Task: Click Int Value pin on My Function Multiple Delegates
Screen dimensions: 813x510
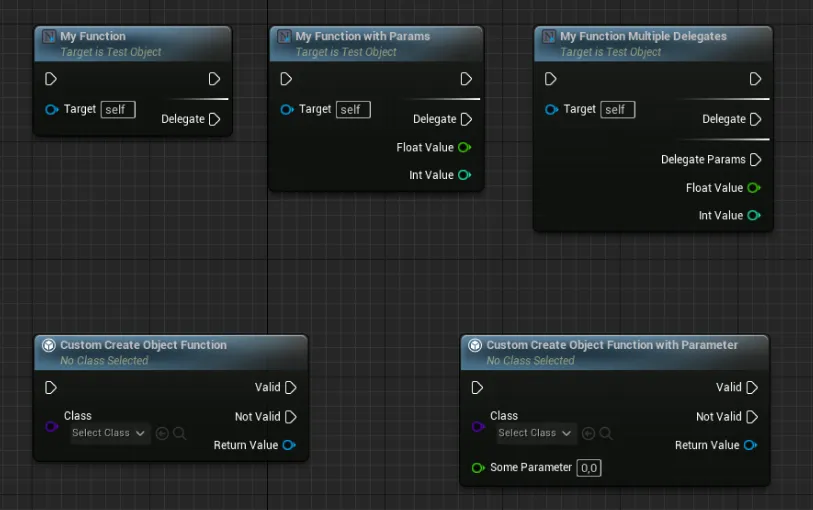Action: coord(754,215)
